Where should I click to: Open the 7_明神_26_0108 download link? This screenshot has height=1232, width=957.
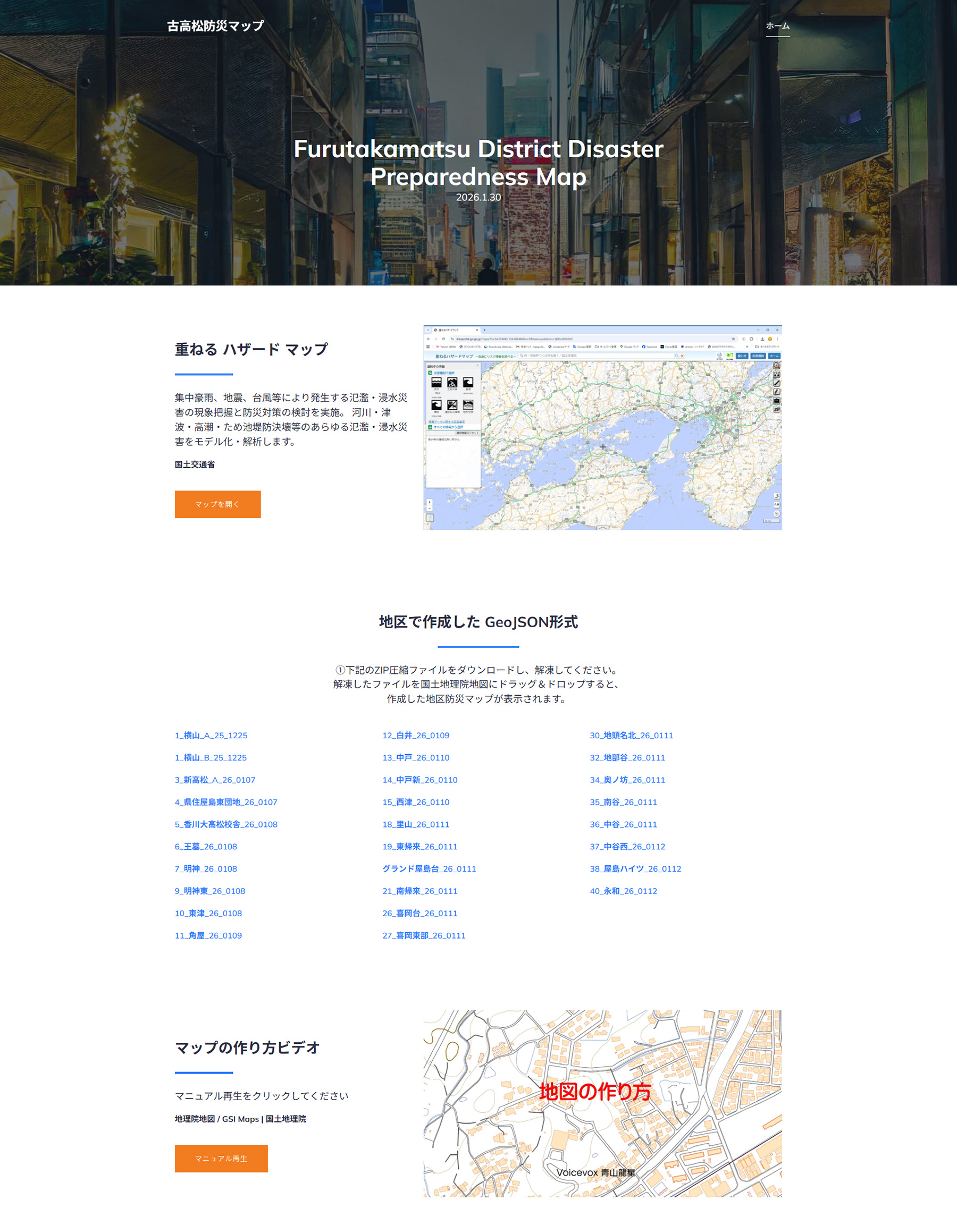tap(205, 868)
